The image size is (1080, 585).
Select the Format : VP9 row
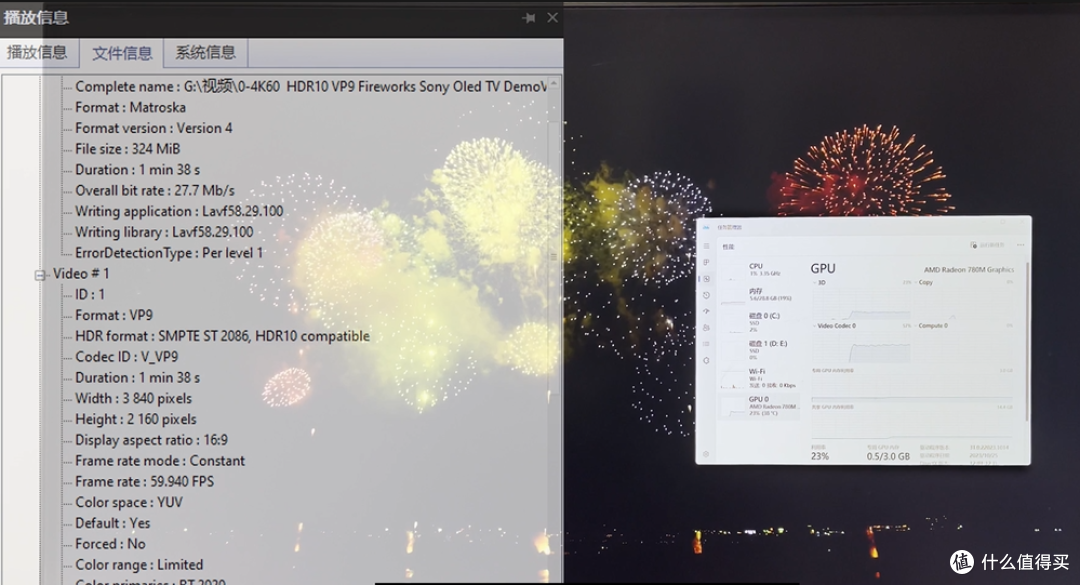pyautogui.click(x=114, y=315)
